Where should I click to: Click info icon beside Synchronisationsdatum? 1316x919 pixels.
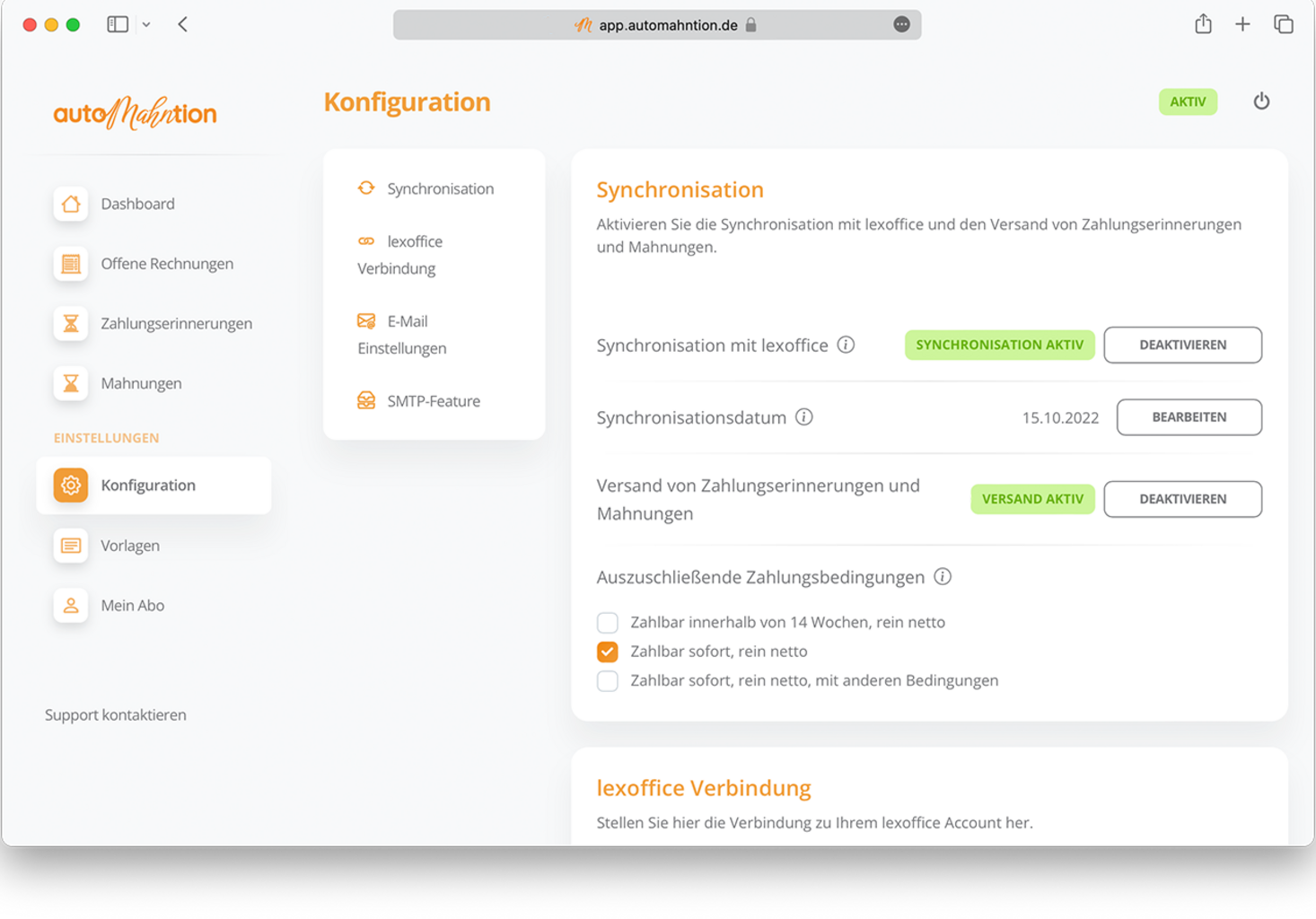804,417
